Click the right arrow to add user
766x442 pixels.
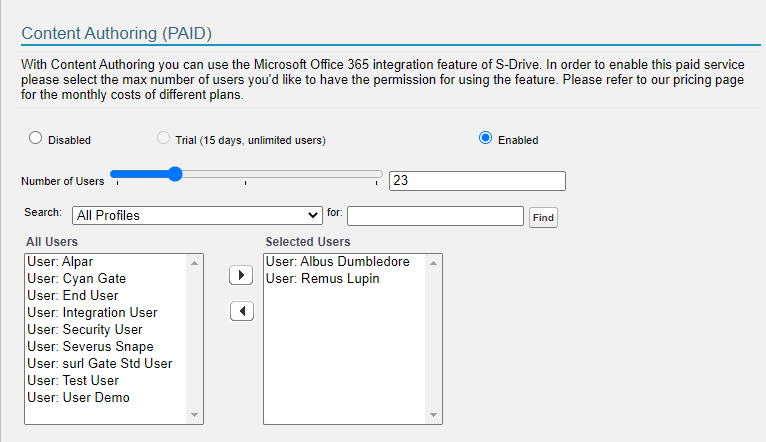coord(241,274)
